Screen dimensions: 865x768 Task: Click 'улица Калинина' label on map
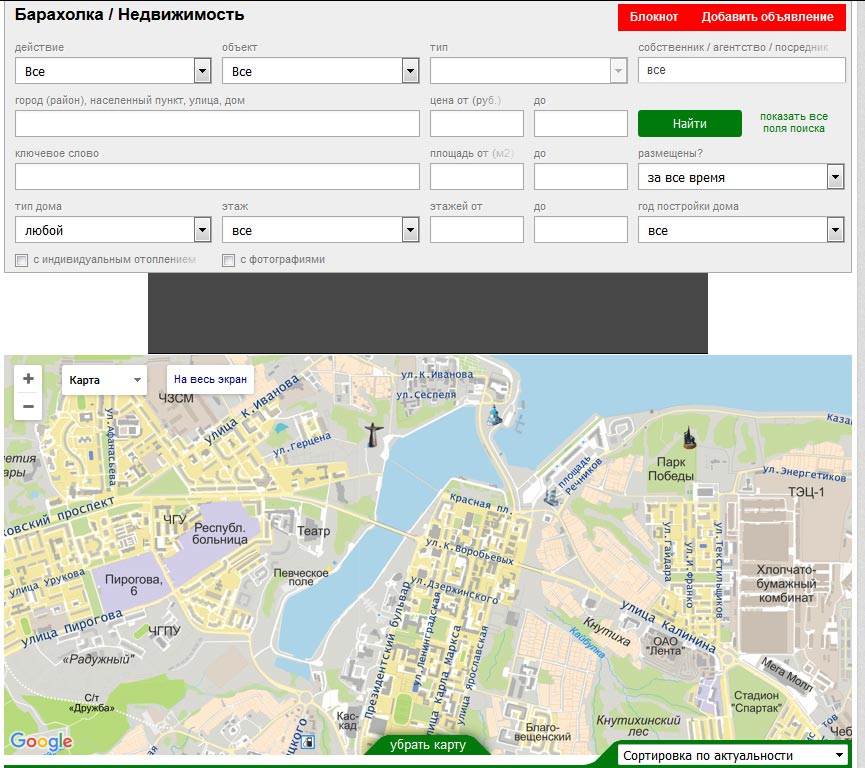[x=668, y=627]
